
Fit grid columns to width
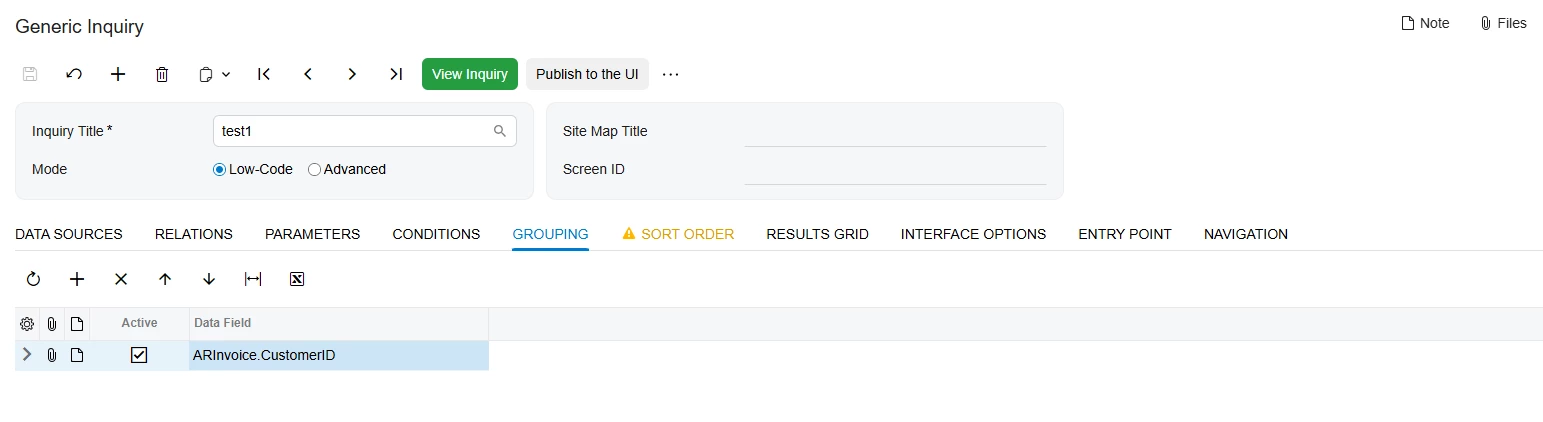click(x=253, y=279)
